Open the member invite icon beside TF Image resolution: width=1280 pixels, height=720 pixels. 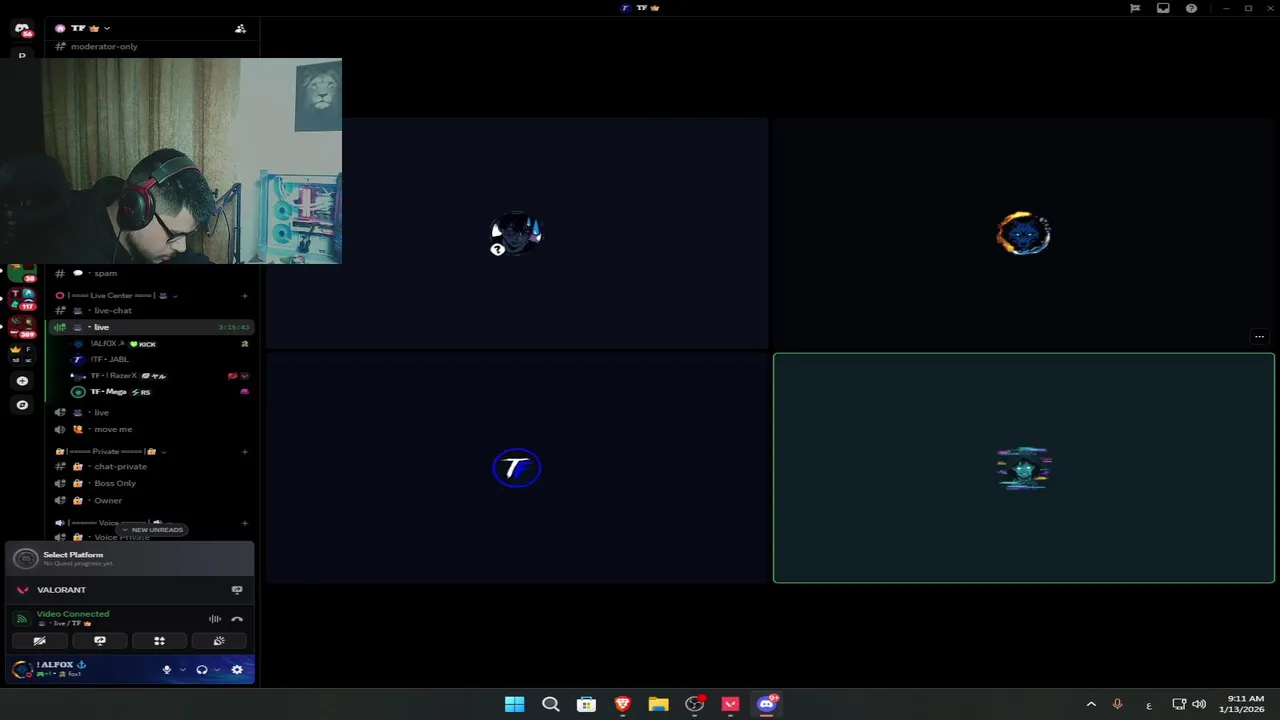tap(240, 29)
